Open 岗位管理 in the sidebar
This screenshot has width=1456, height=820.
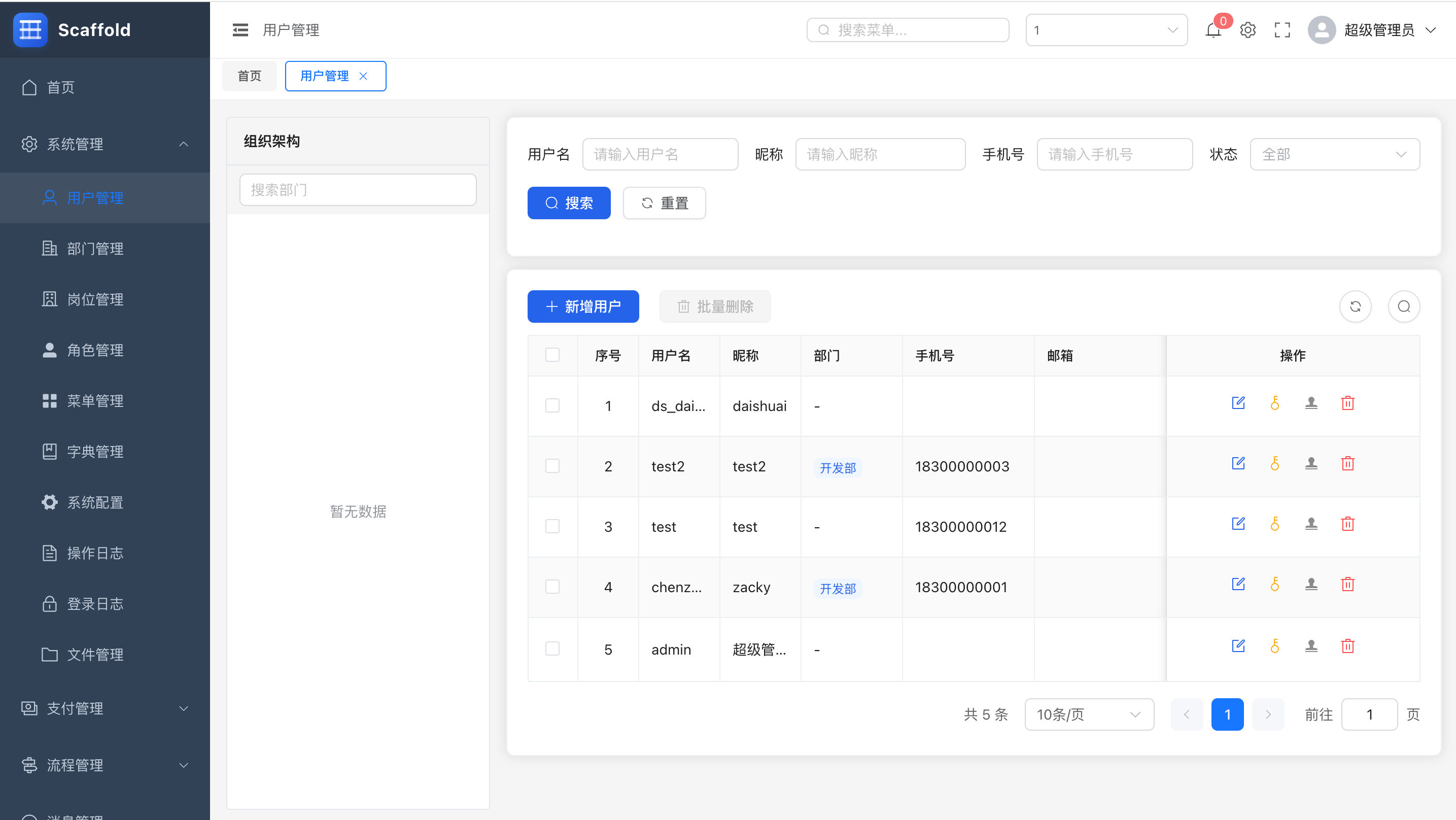click(105, 299)
